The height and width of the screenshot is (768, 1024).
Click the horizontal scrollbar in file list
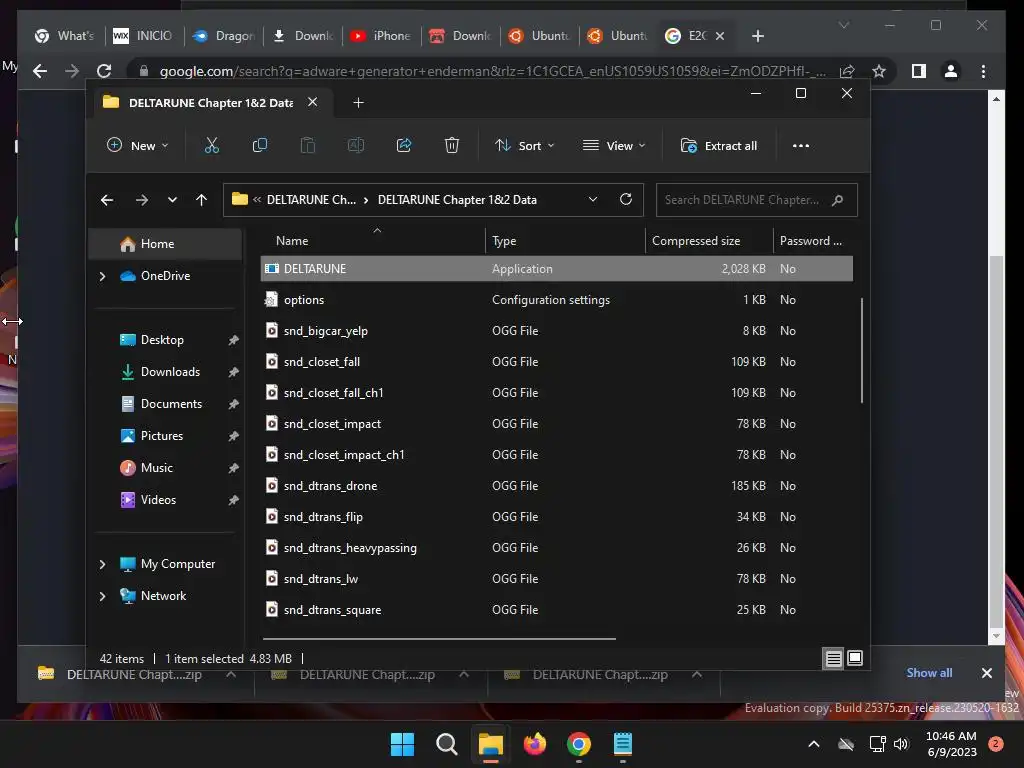pyautogui.click(x=439, y=638)
